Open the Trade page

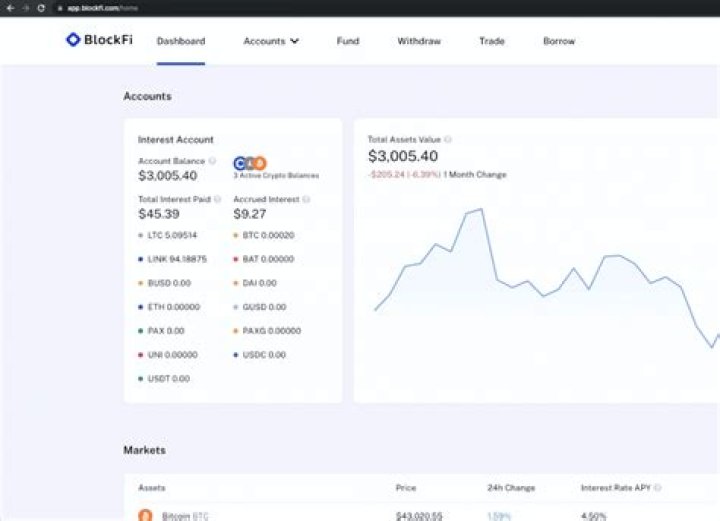(492, 41)
